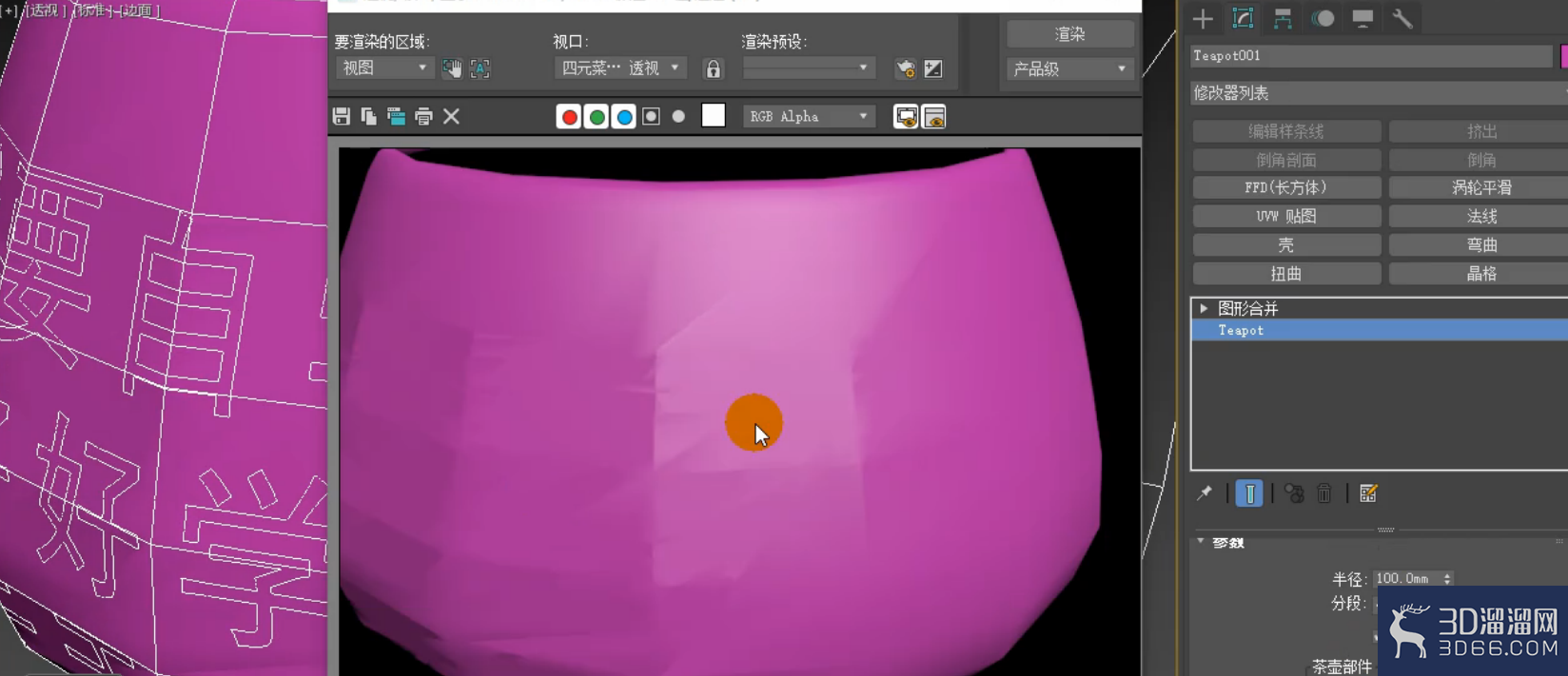Toggle the monochrome display button
The width and height of the screenshot is (1568, 676).
point(678,116)
